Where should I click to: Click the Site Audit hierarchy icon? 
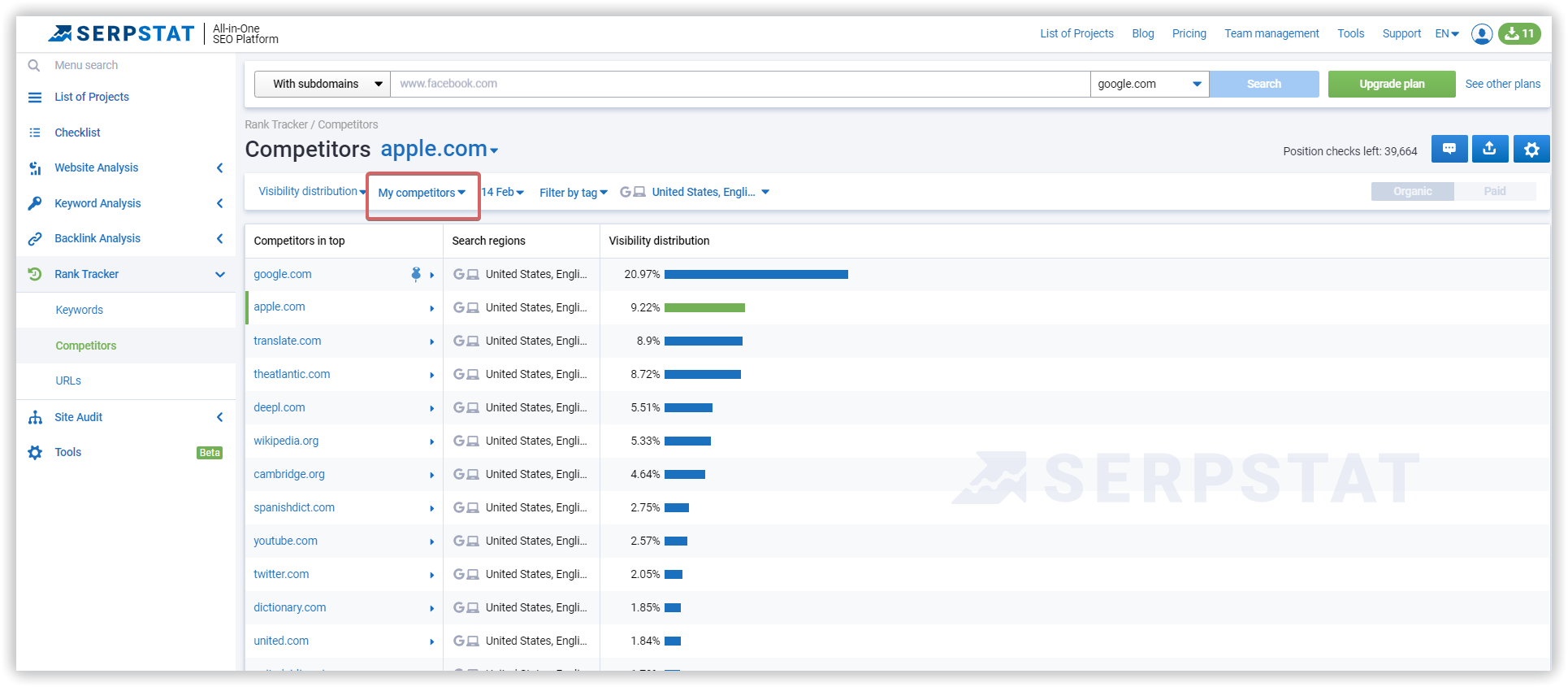pyautogui.click(x=35, y=417)
